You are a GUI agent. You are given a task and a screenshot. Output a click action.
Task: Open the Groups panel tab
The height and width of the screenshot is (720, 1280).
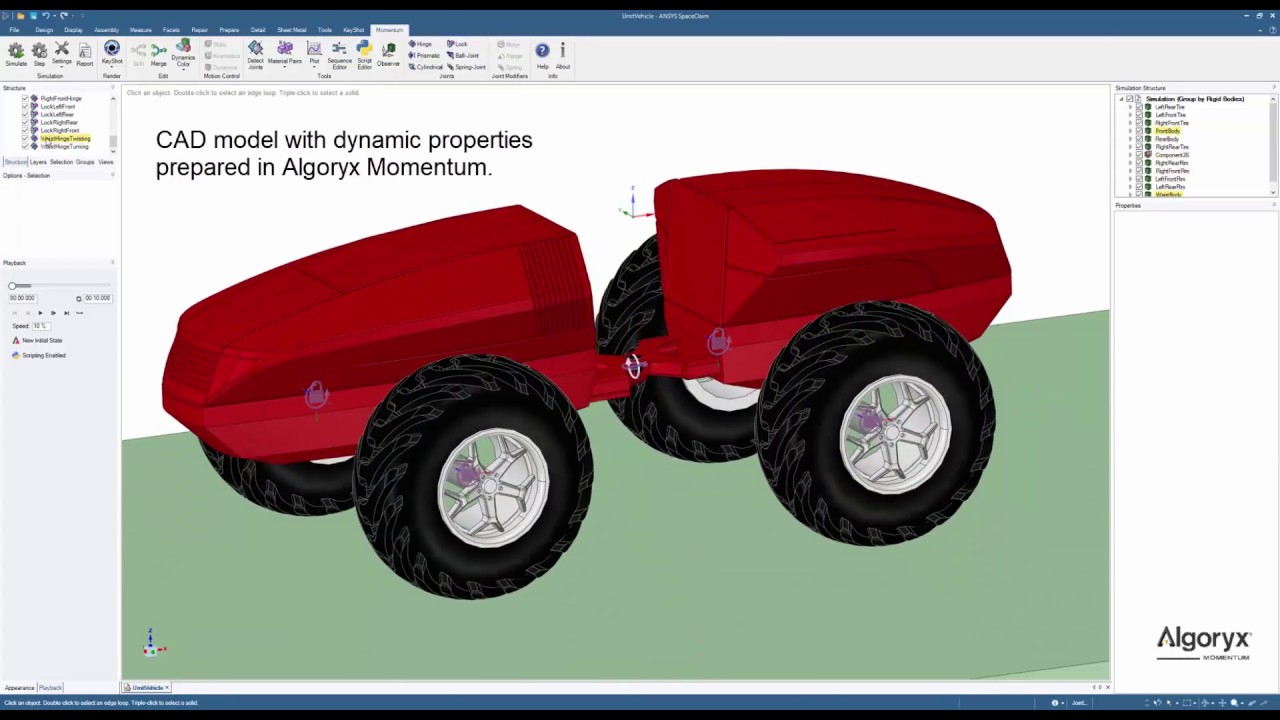pyautogui.click(x=85, y=162)
